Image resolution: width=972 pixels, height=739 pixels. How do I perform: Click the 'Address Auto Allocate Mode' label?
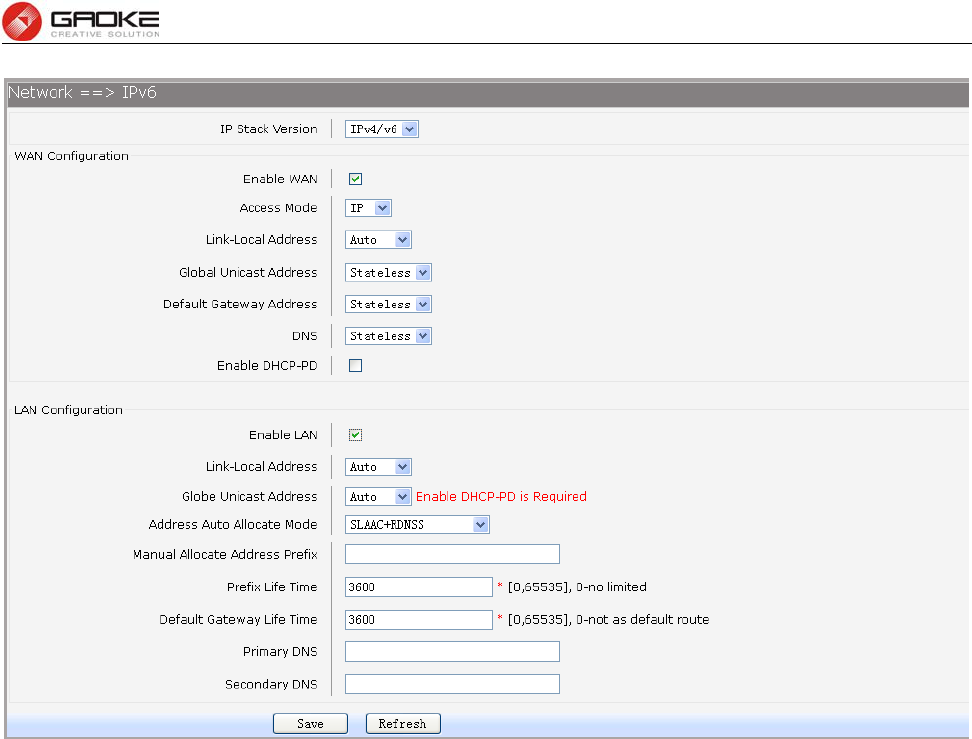233,524
